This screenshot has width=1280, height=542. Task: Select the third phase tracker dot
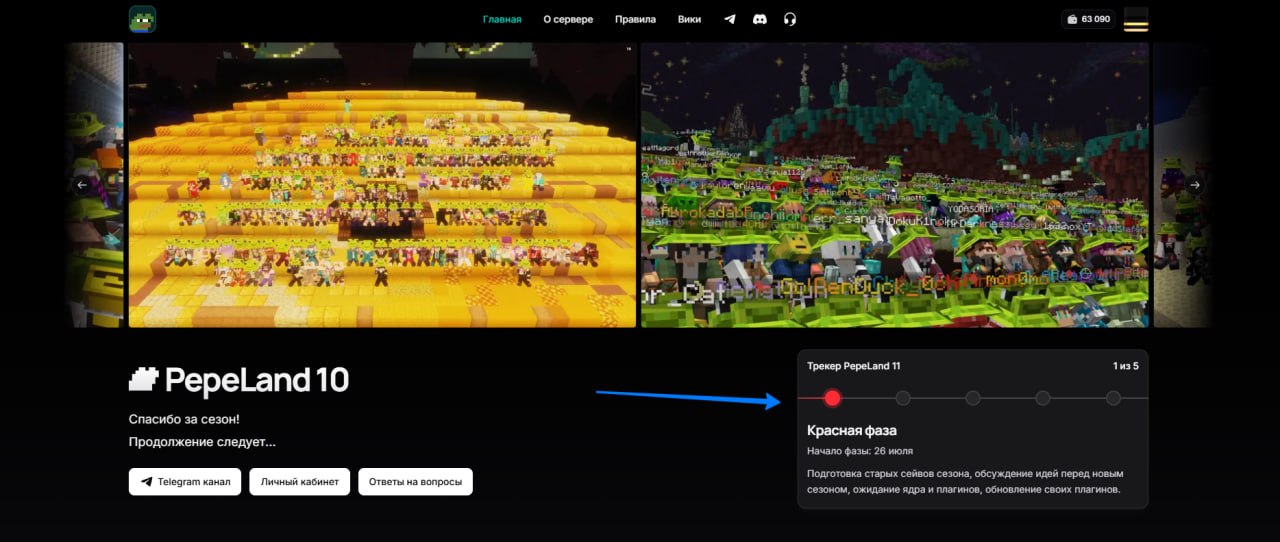coord(973,398)
